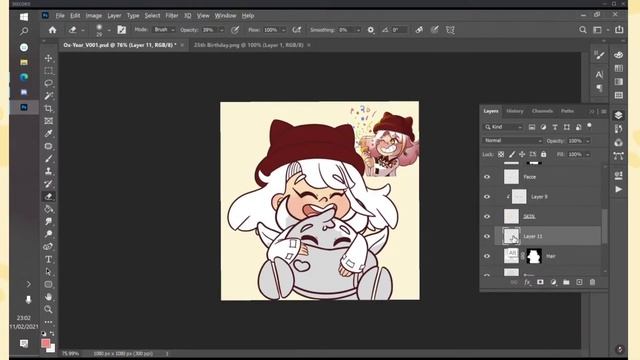Select the Path Selection arrow tool
640x360 pixels.
click(49, 272)
